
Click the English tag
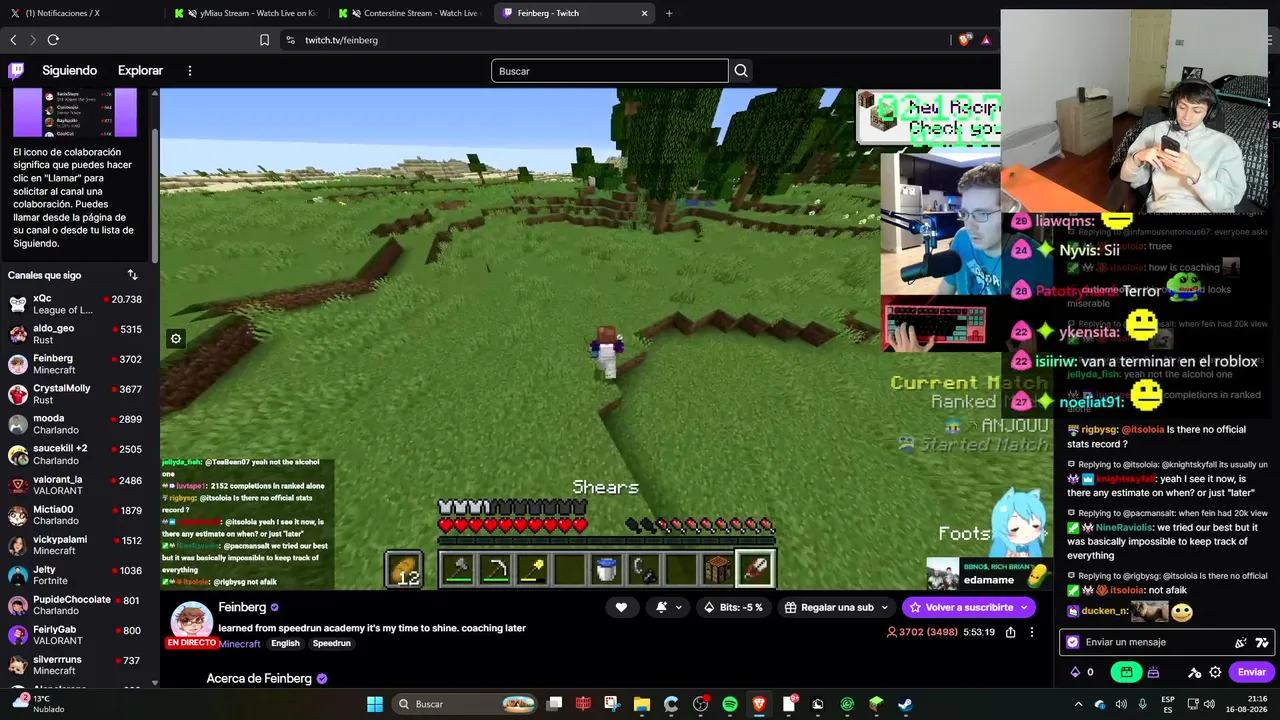[x=285, y=644]
